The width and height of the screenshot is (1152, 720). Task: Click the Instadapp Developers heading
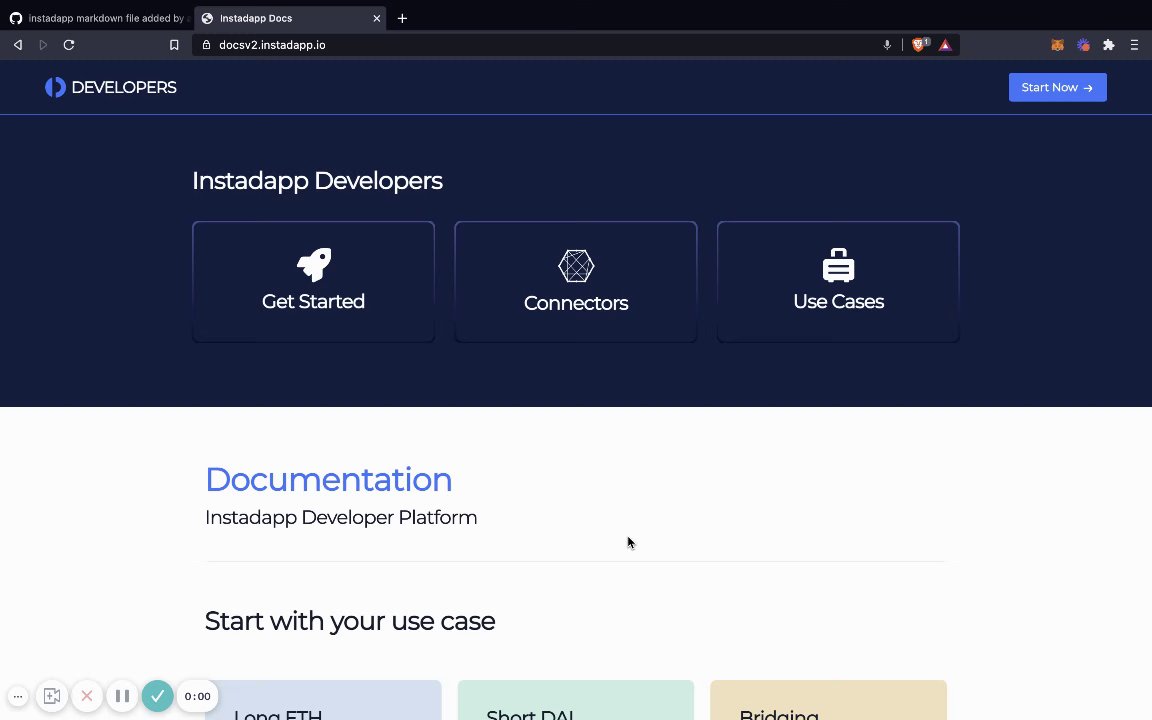click(317, 181)
